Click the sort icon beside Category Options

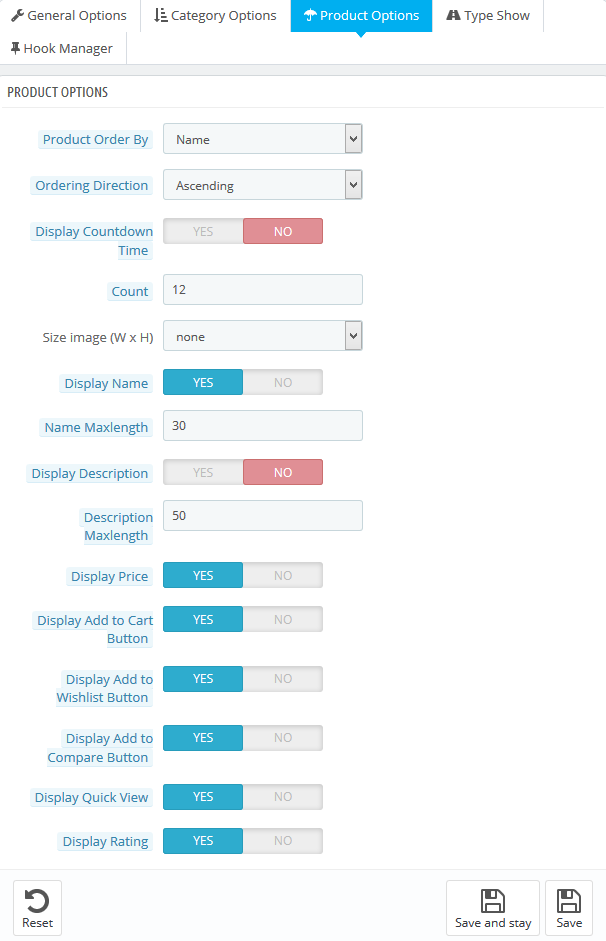click(x=161, y=16)
